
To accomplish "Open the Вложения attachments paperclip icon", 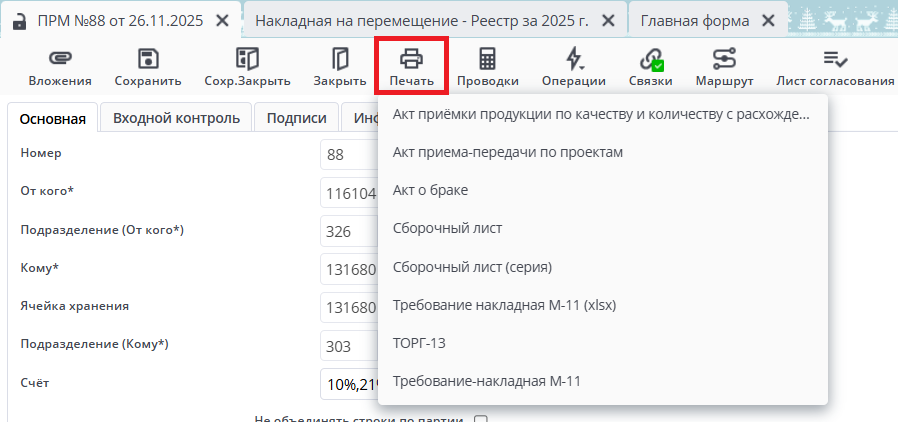I will (x=60, y=59).
